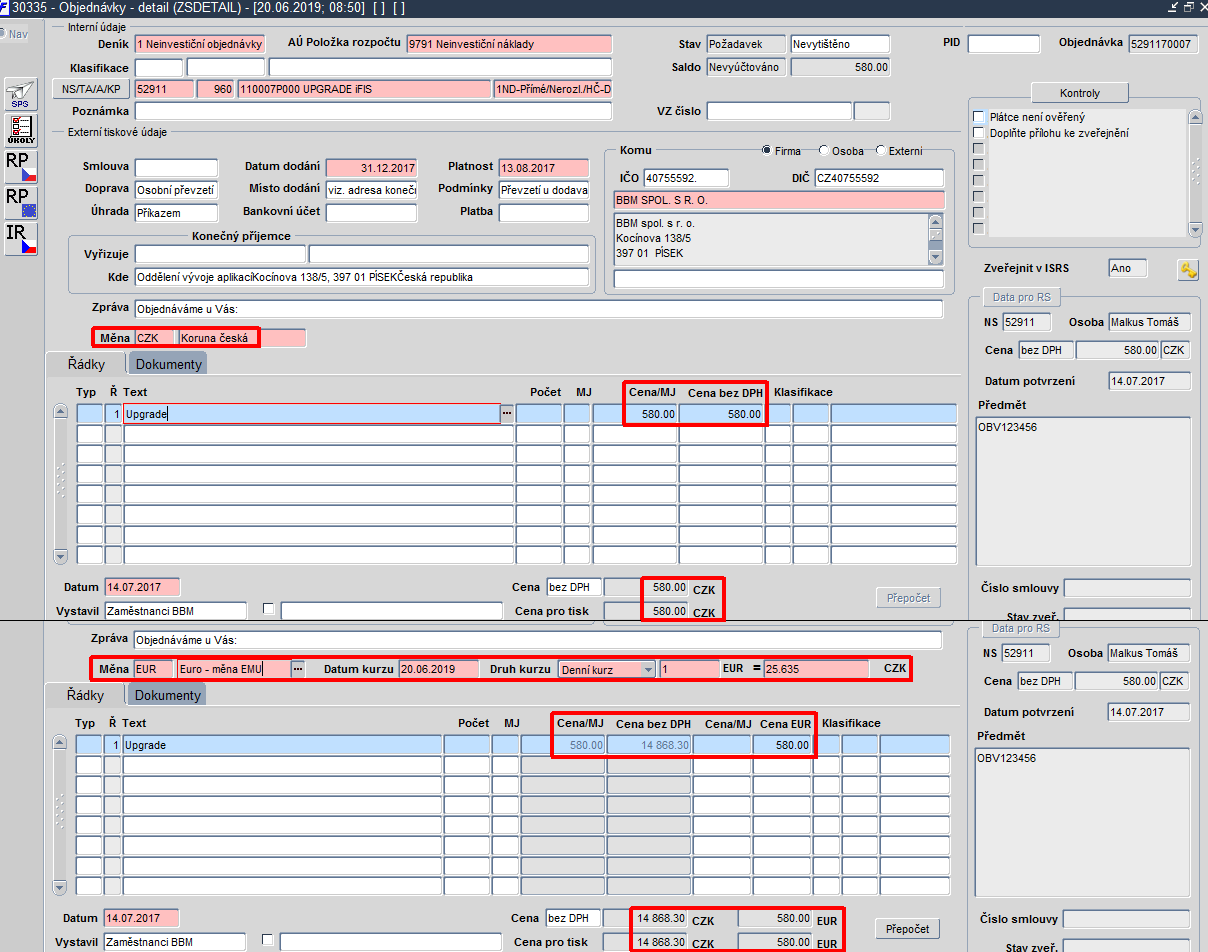Click the Deník field with Neinvestiční objednávky

pos(199,44)
